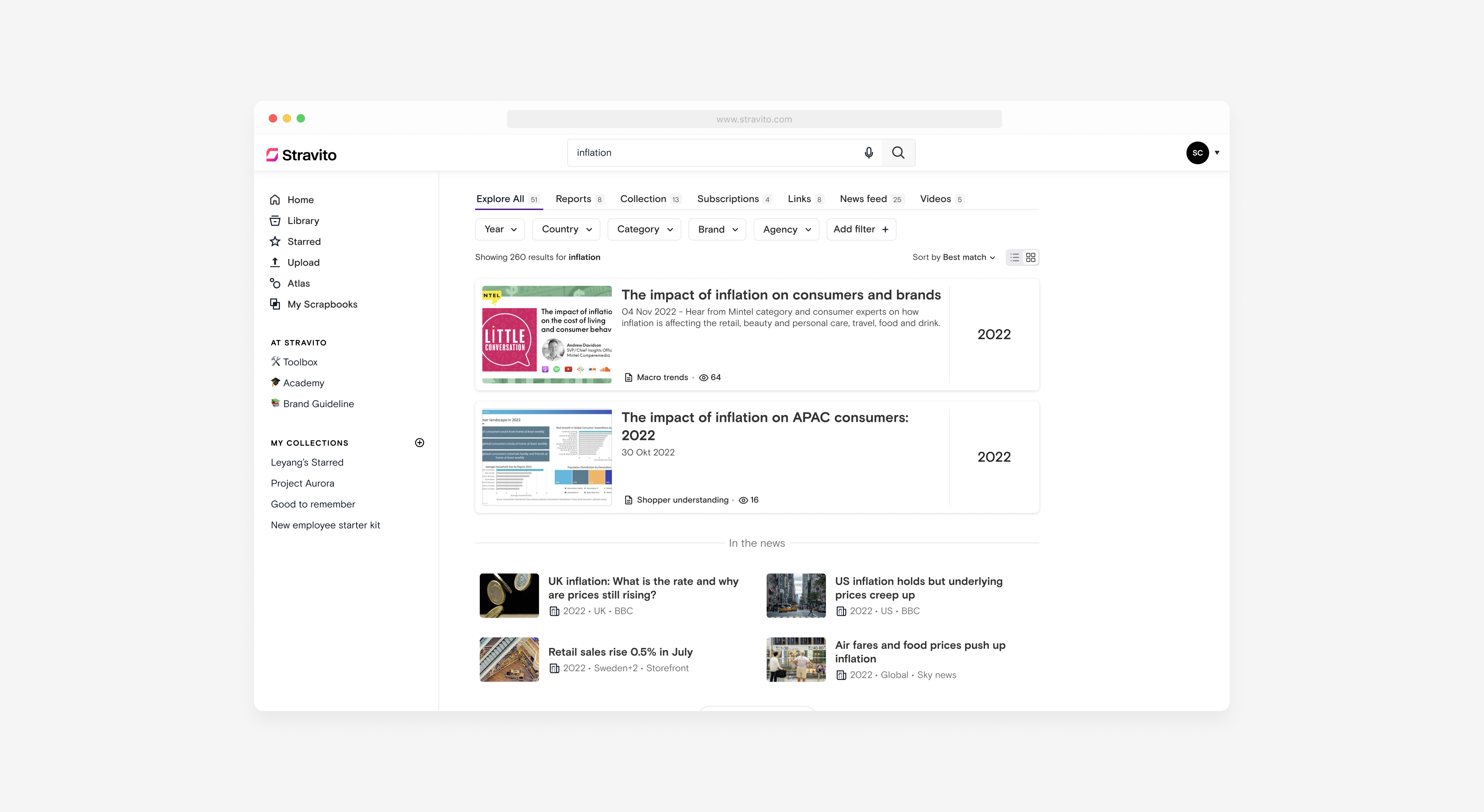Open Project Aurora collection

pos(303,483)
